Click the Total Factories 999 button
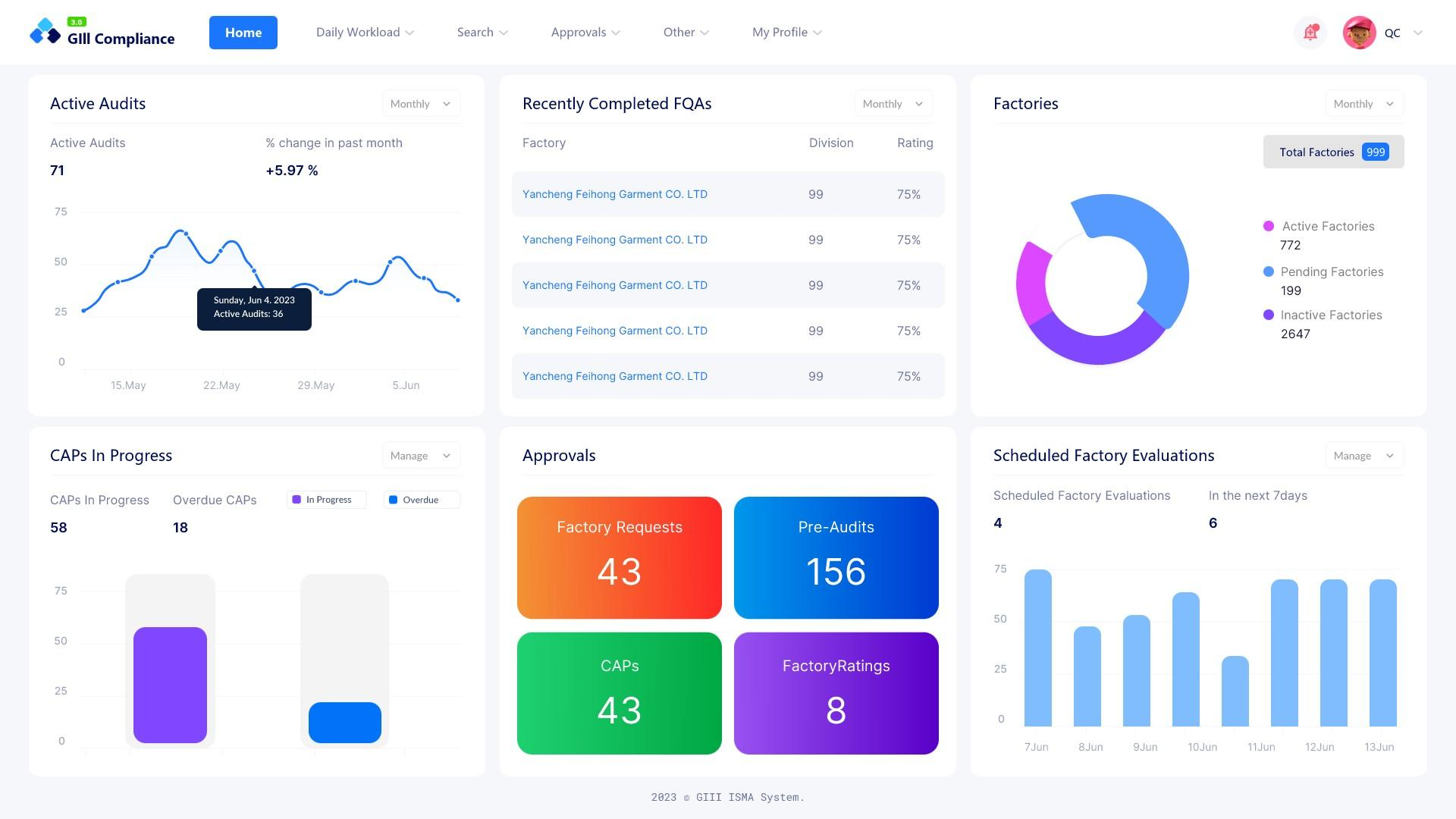Viewport: 1456px width, 819px height. [1333, 152]
